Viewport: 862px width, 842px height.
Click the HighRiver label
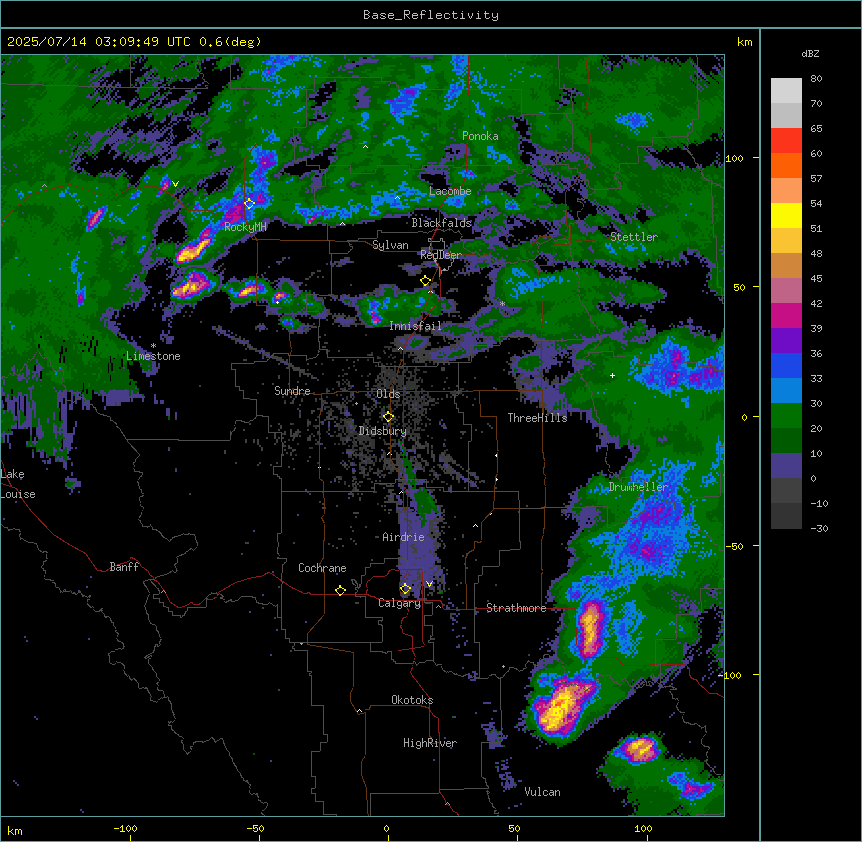(430, 743)
